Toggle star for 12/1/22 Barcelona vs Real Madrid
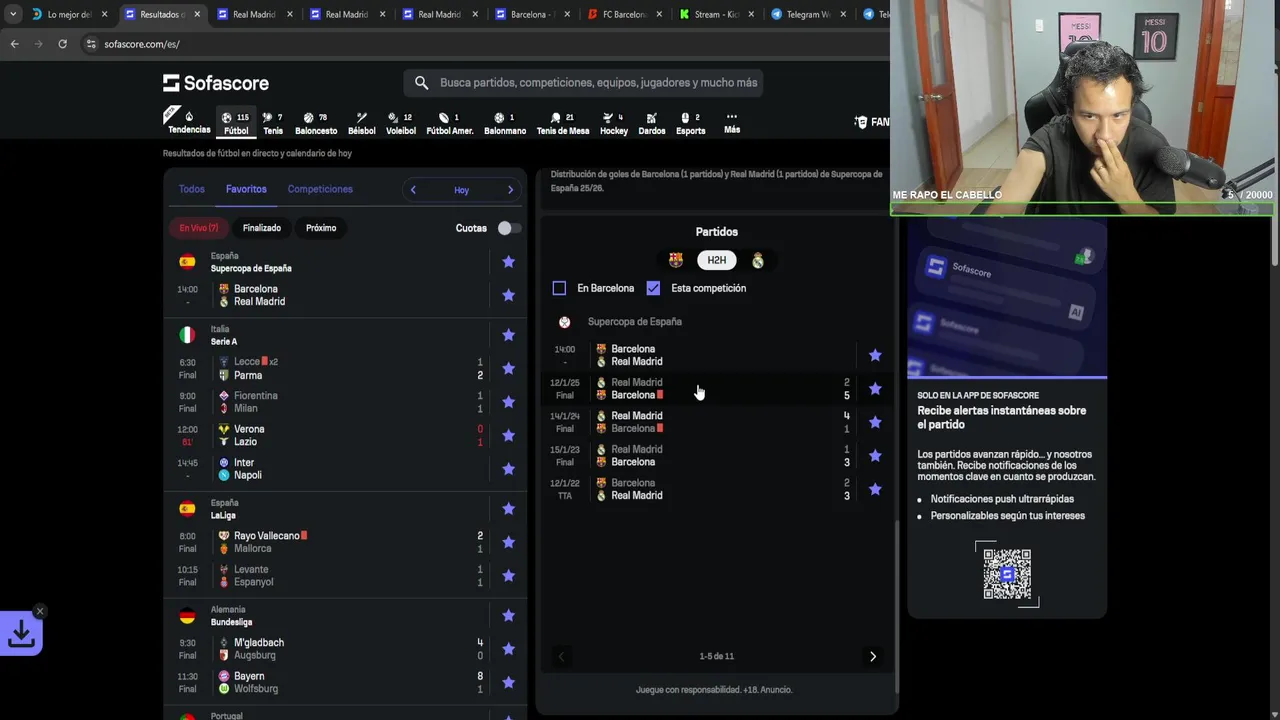The width and height of the screenshot is (1280, 720). point(875,489)
